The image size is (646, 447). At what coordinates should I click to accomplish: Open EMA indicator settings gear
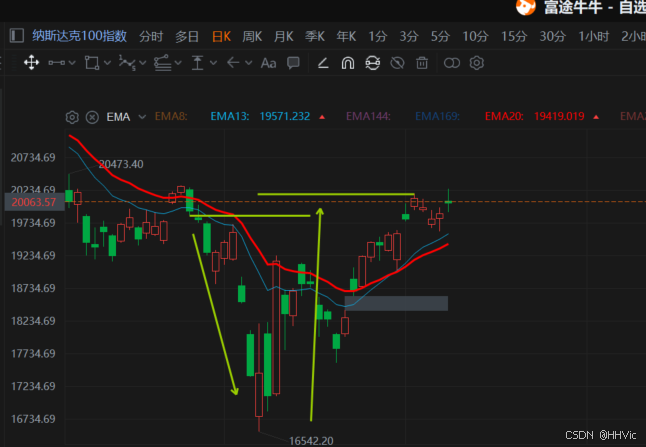[72, 117]
